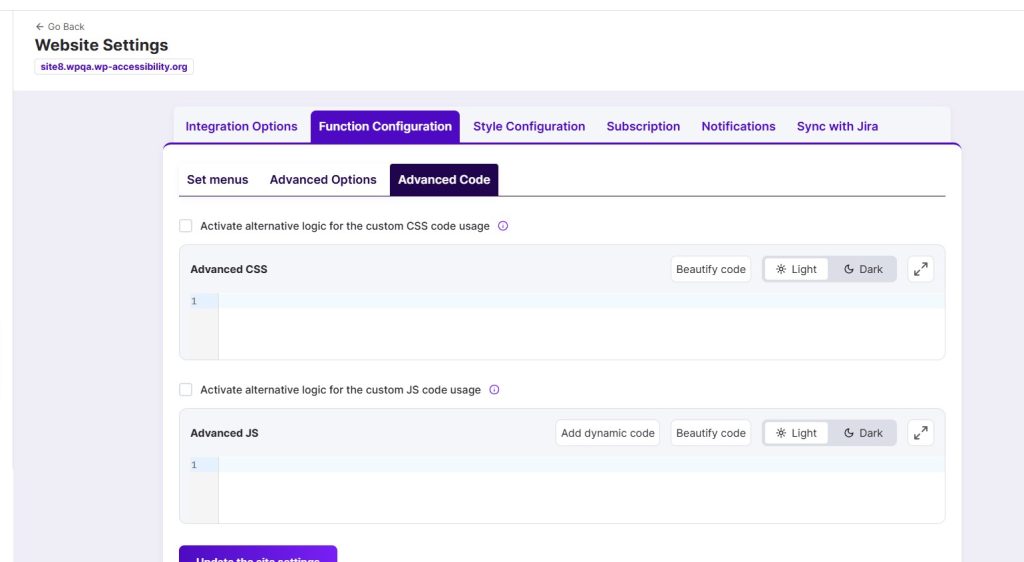Expand Advanced CSS editor to fullscreen
The image size is (1024, 562).
920,269
